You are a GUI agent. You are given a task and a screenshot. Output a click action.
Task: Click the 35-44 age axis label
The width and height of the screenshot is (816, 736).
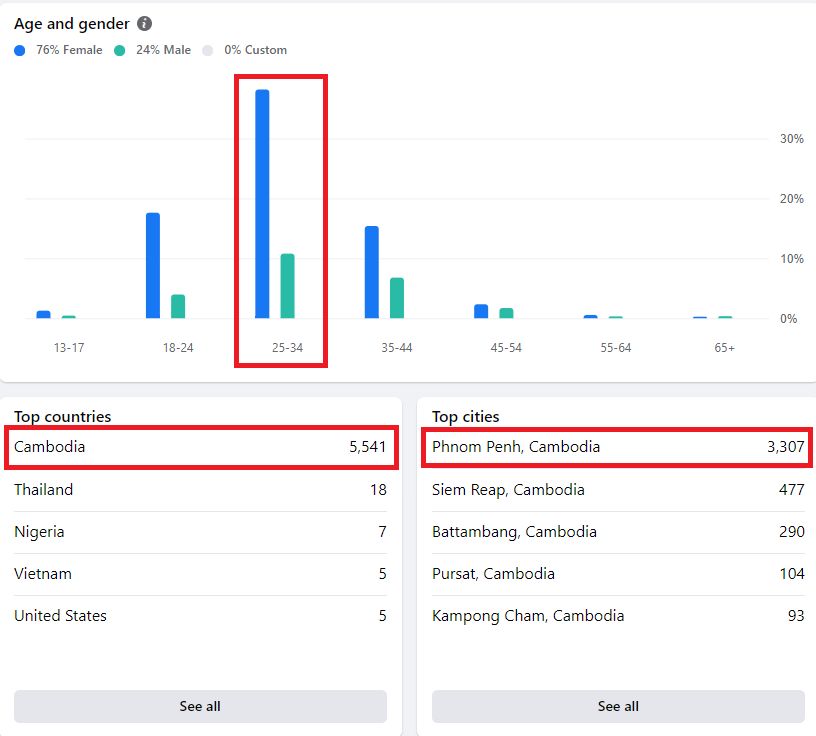tap(397, 348)
